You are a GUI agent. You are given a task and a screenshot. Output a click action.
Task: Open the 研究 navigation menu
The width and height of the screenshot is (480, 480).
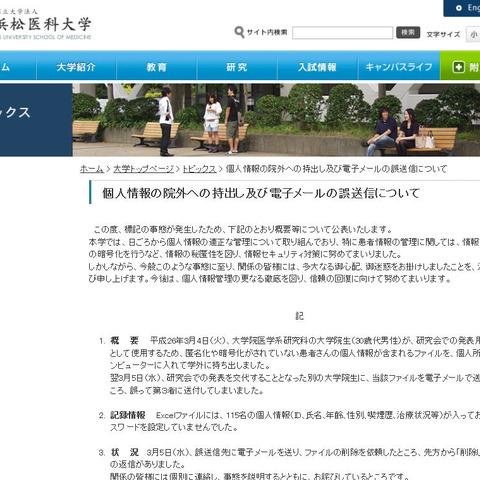[237, 67]
